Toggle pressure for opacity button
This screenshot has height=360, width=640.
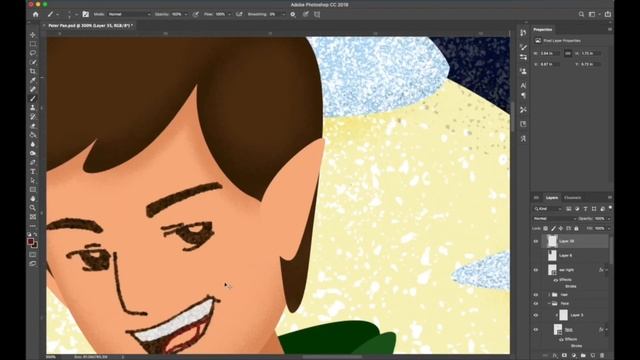click(196, 14)
